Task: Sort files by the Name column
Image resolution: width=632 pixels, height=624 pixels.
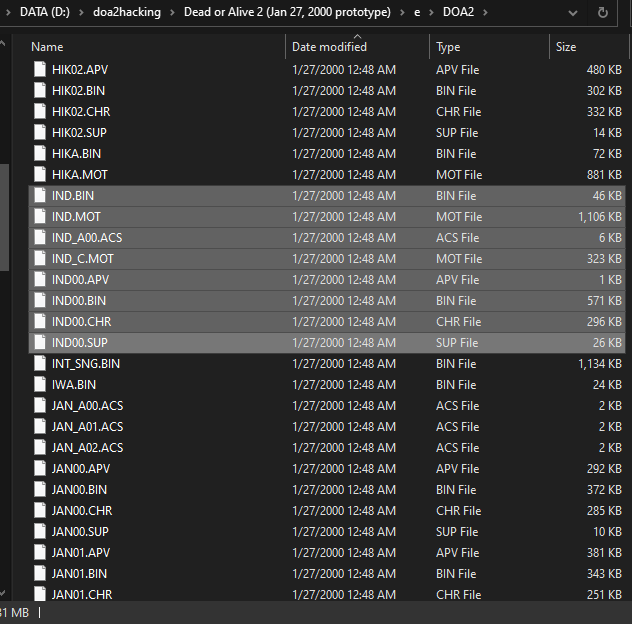Action: (x=47, y=47)
